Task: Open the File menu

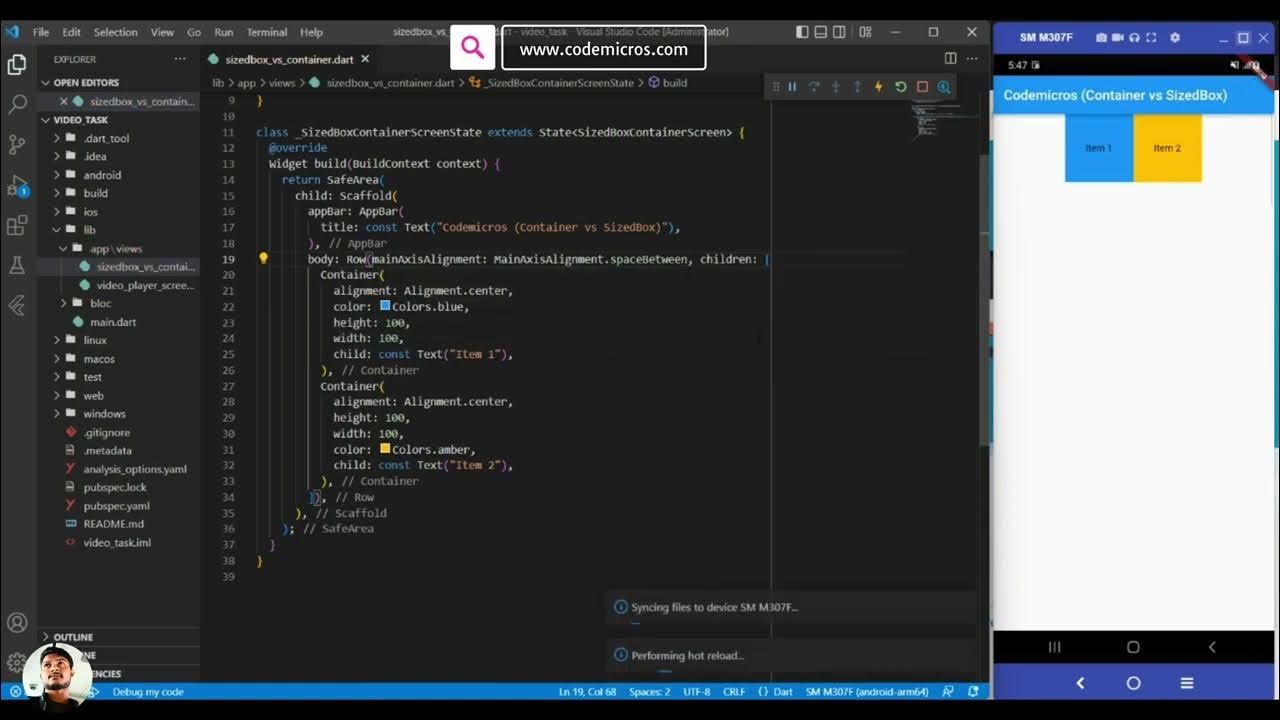Action: tap(41, 32)
